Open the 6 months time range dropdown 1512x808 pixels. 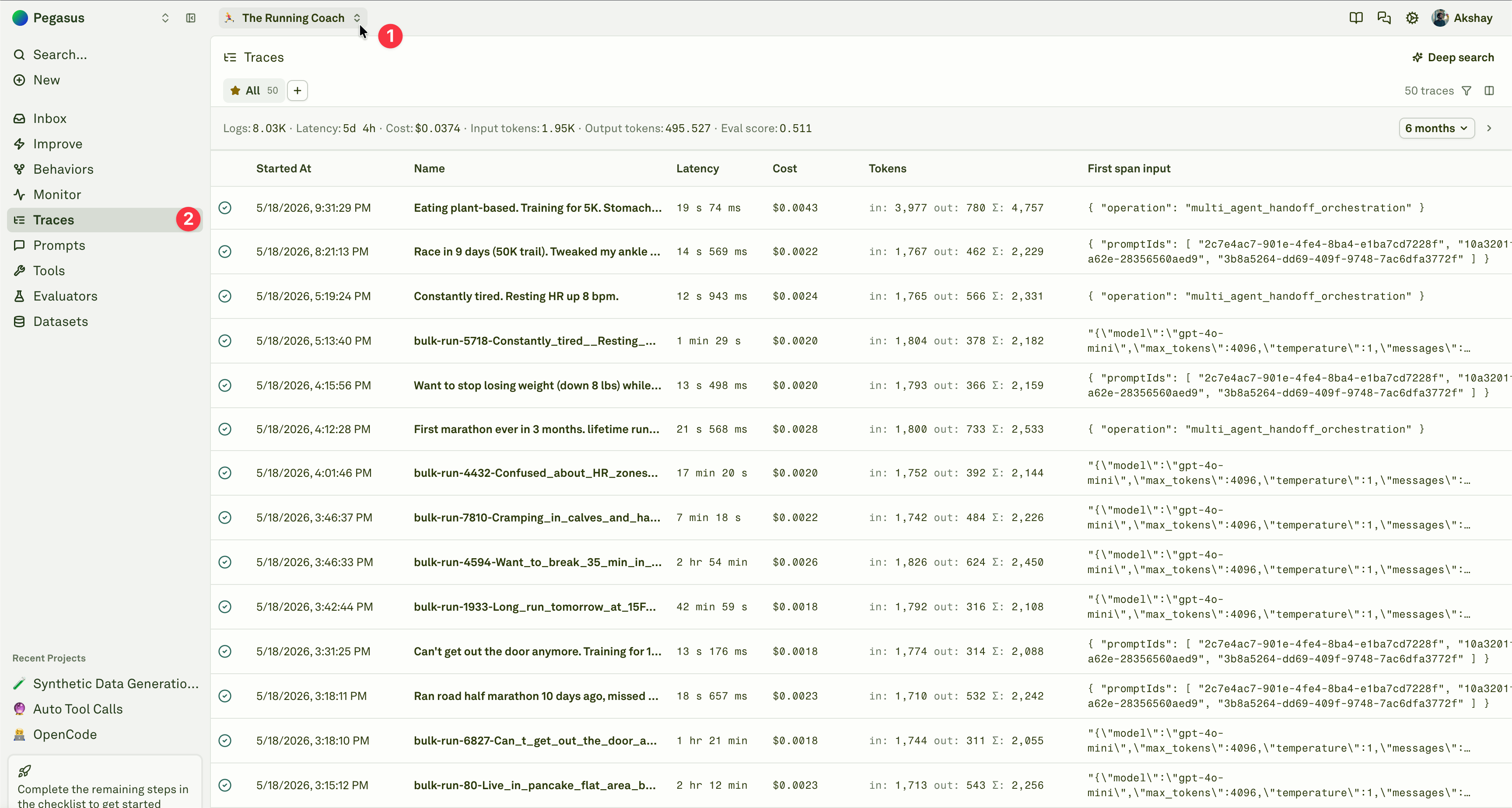(x=1436, y=129)
